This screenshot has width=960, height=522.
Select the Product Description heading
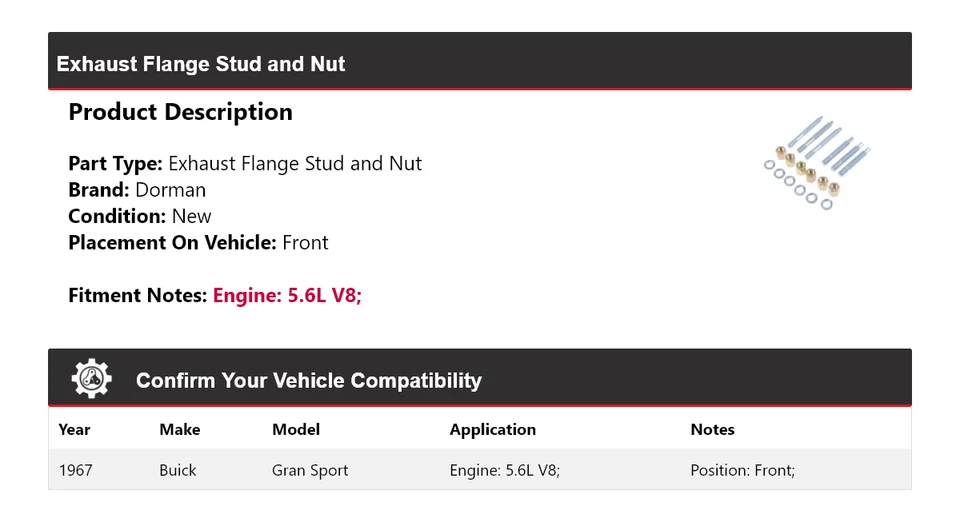pos(180,112)
